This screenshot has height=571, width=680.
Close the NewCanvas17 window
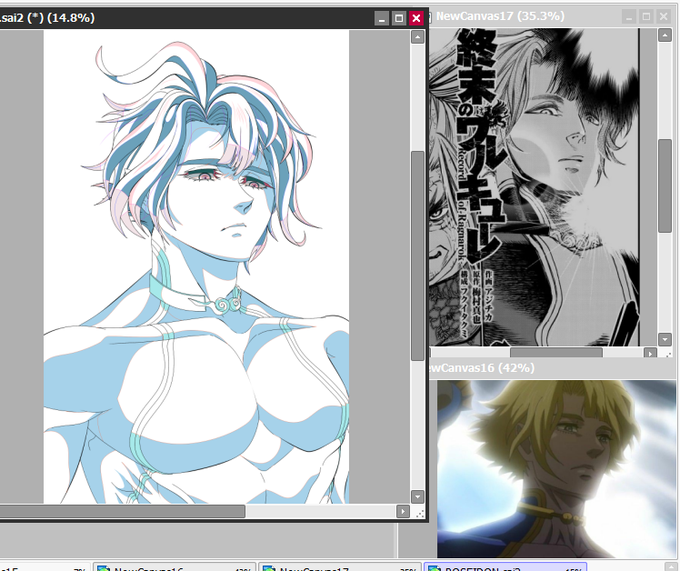coord(664,16)
